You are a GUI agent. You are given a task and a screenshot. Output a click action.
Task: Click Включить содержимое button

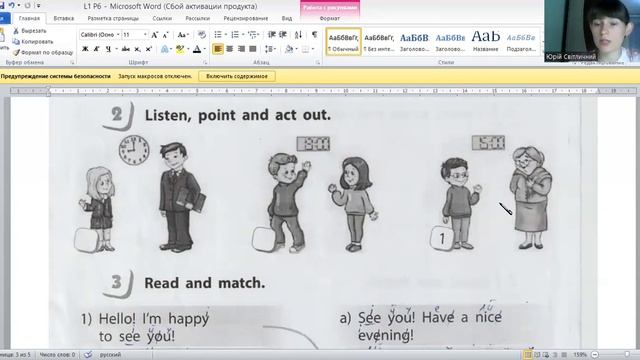click(x=237, y=76)
